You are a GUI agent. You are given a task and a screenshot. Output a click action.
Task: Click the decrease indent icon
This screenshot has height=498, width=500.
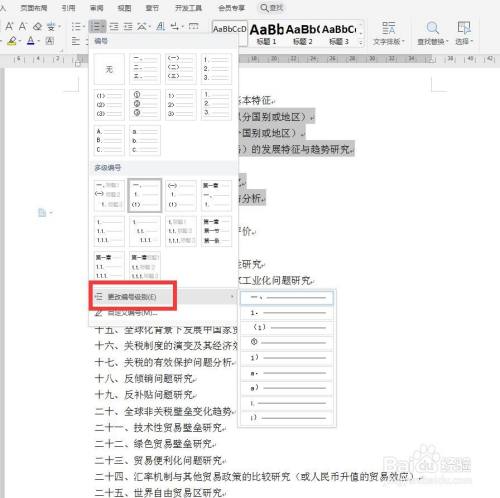coord(114,26)
